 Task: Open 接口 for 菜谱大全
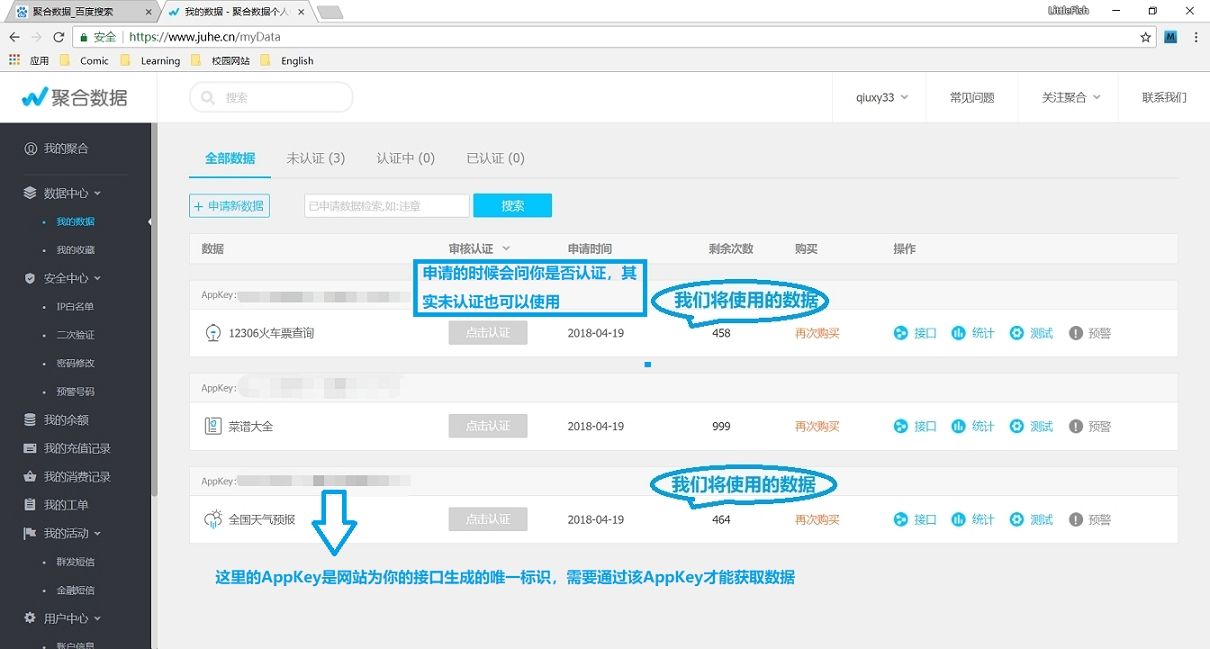(x=915, y=426)
